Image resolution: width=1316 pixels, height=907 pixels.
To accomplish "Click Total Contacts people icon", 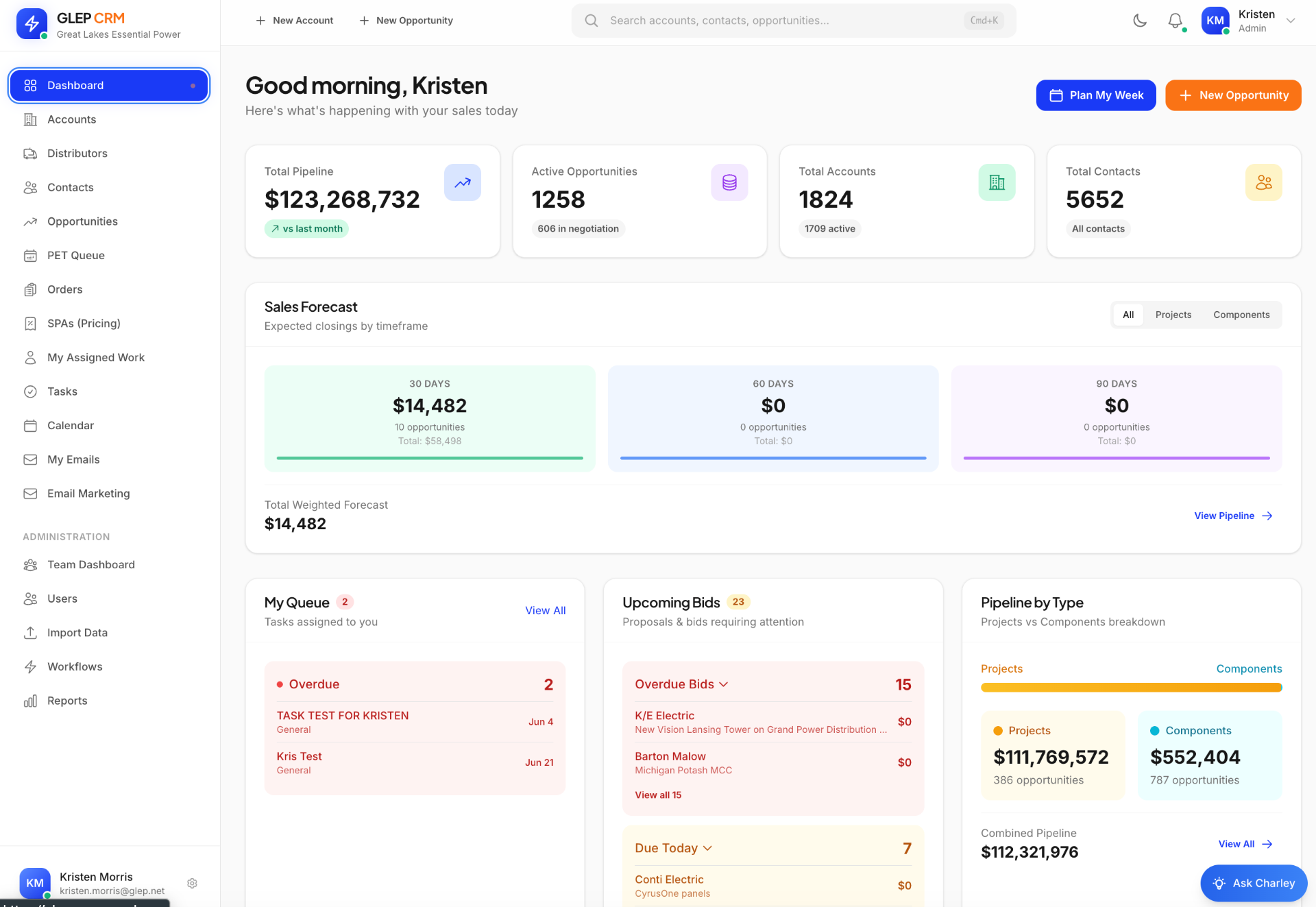I will tap(1264, 182).
